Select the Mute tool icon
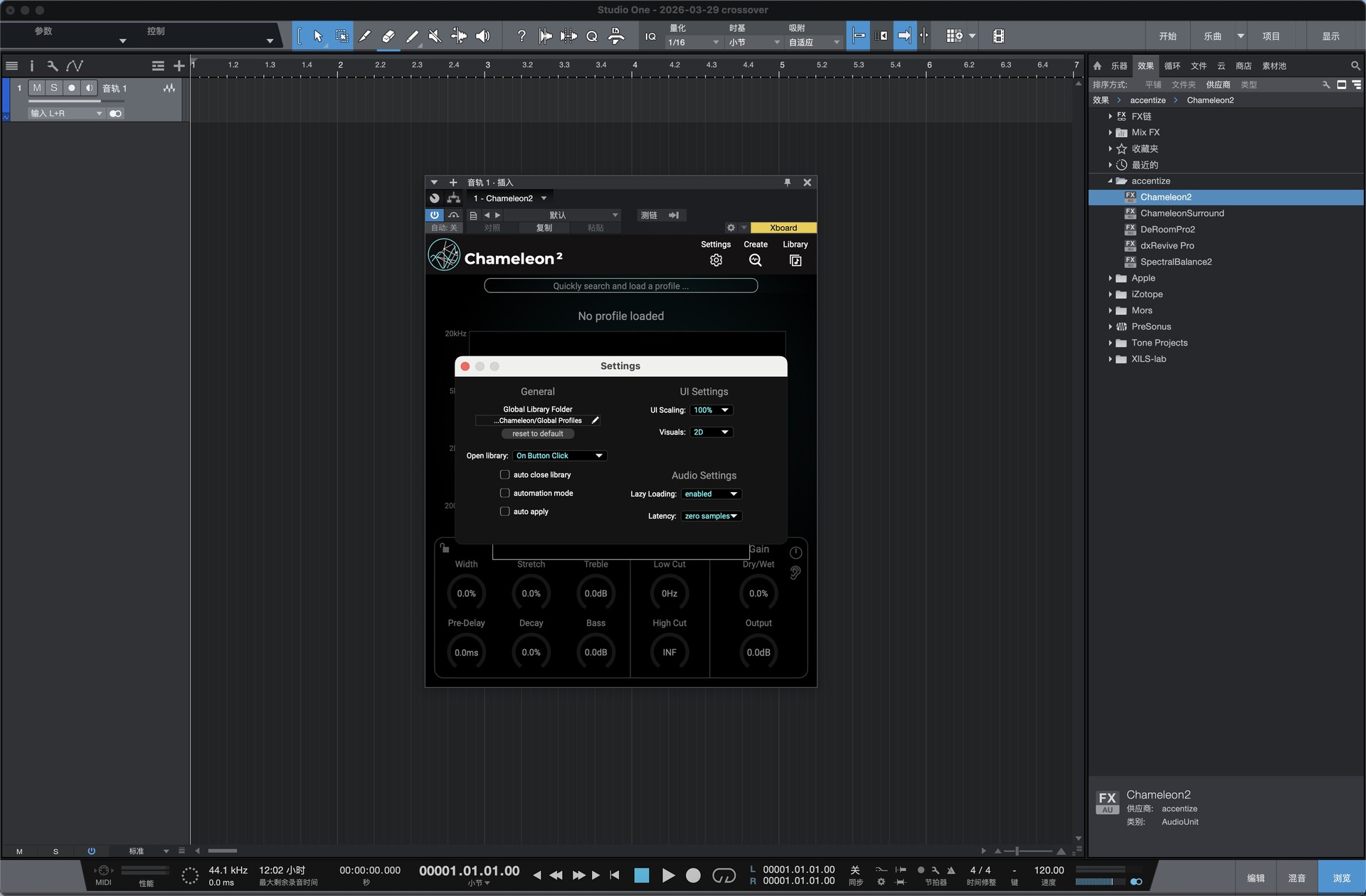This screenshot has width=1366, height=896. coord(435,36)
